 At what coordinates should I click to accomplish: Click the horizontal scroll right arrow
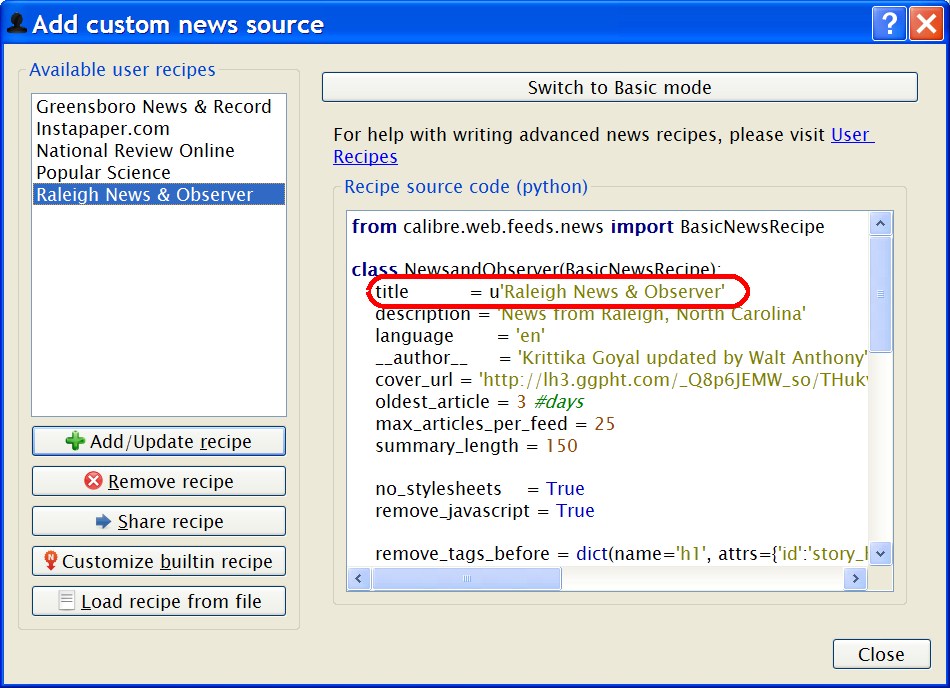(855, 578)
